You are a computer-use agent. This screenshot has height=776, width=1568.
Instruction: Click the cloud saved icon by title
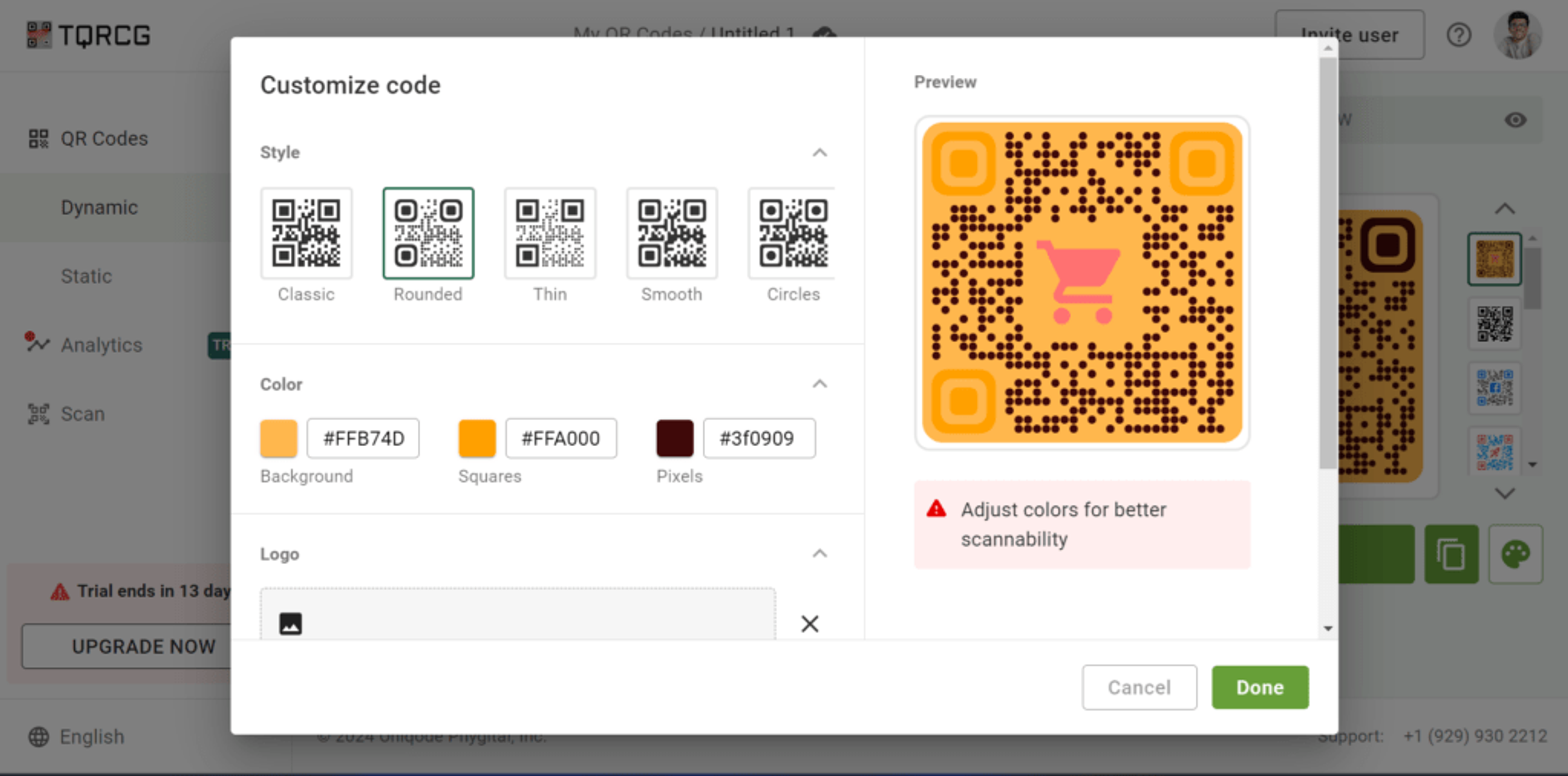824,33
